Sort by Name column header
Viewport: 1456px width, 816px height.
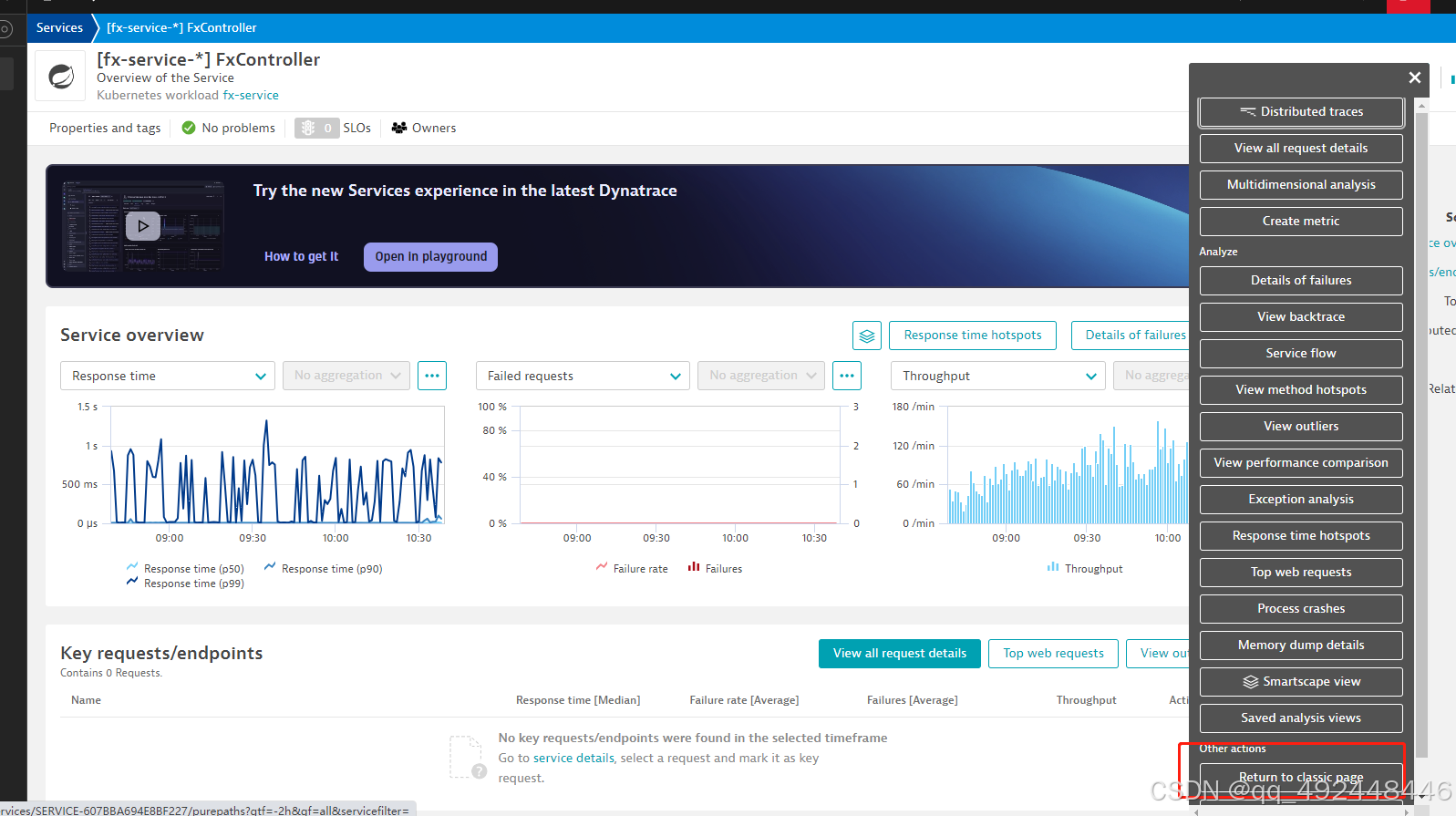click(86, 700)
